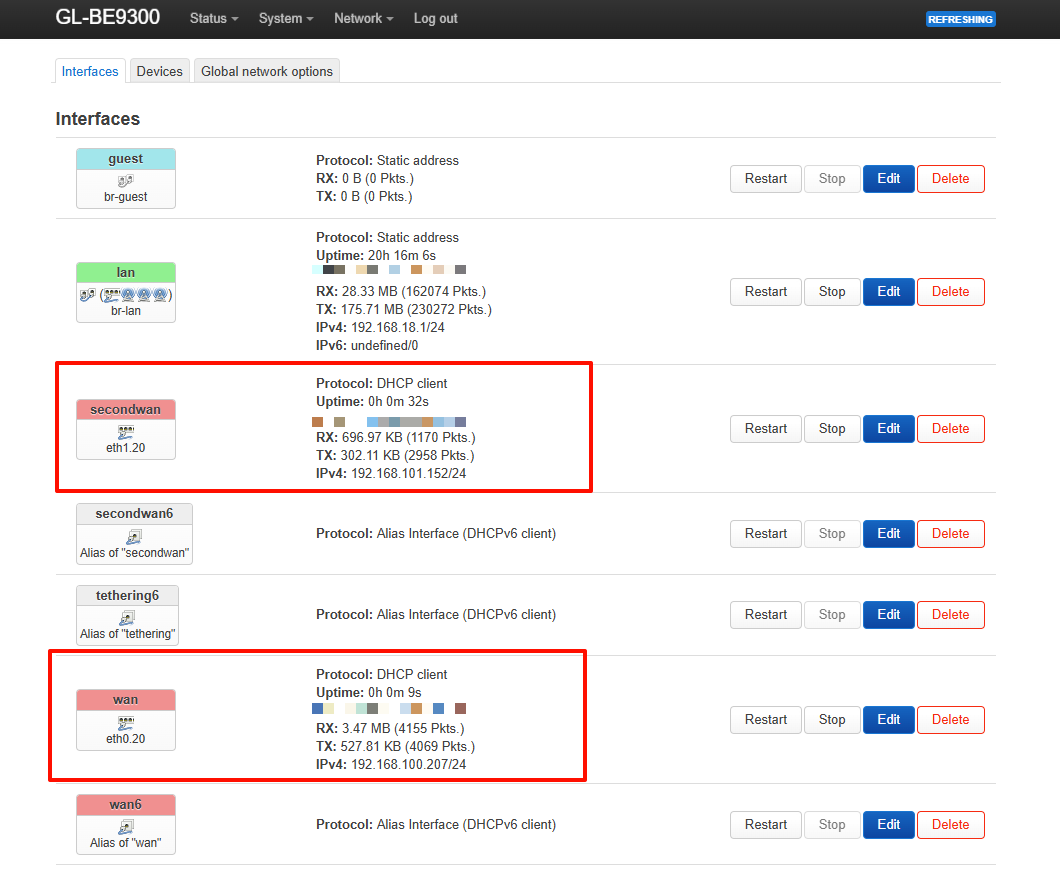Click the eth0.20 port icon under wan

point(126,723)
